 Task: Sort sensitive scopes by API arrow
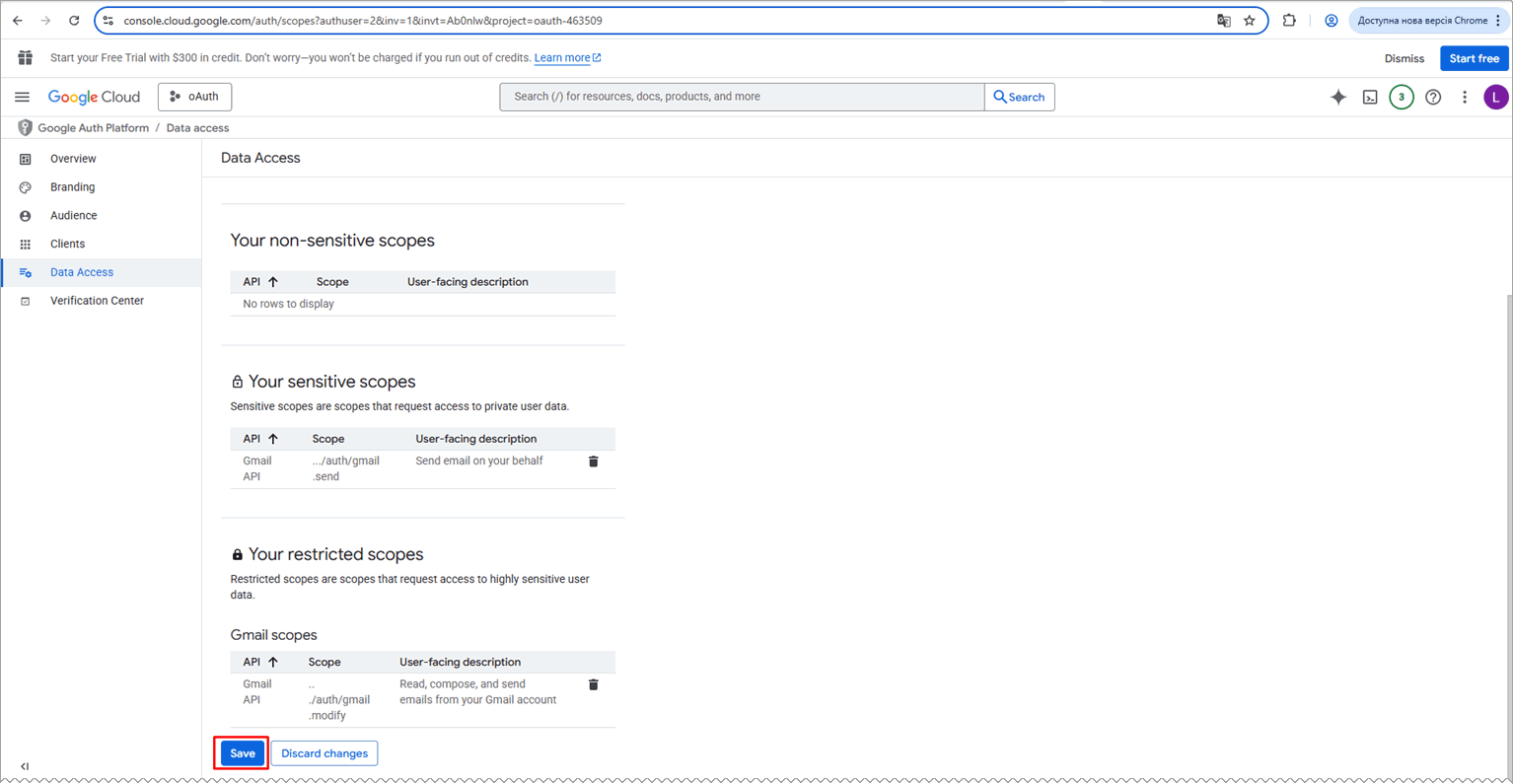click(273, 439)
